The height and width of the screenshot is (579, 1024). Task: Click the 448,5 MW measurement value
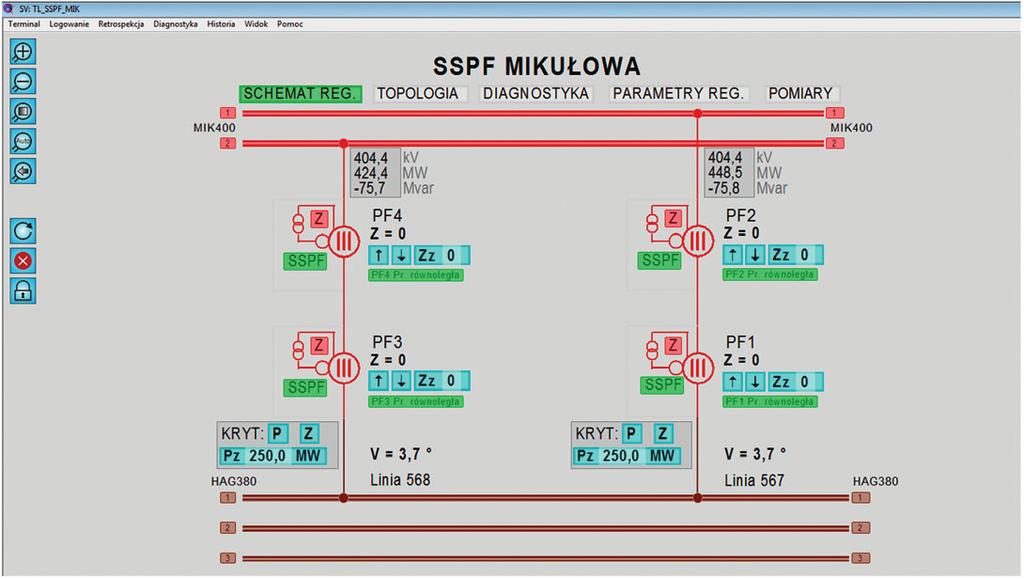(x=725, y=173)
